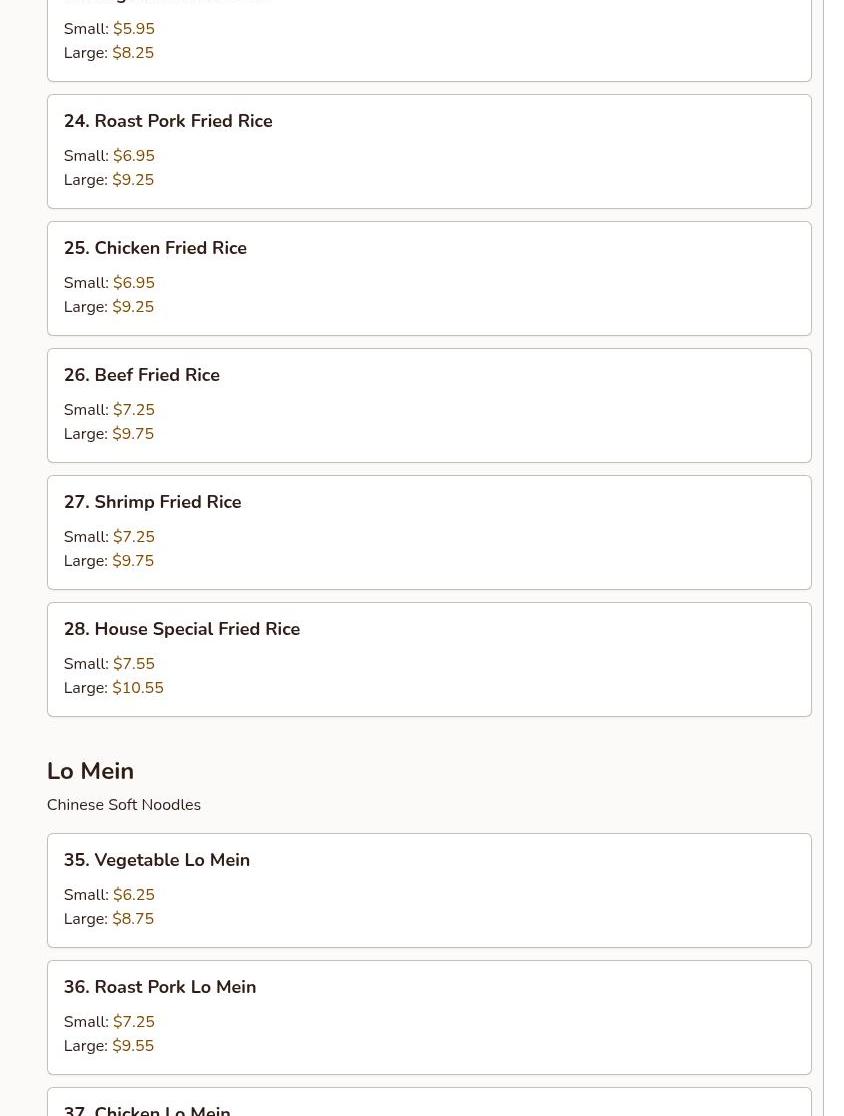Screen dimensions: 844x1116
Task: Click the Chicken Lo Mein item title
Action: pyautogui.click(x=147, y=1109)
